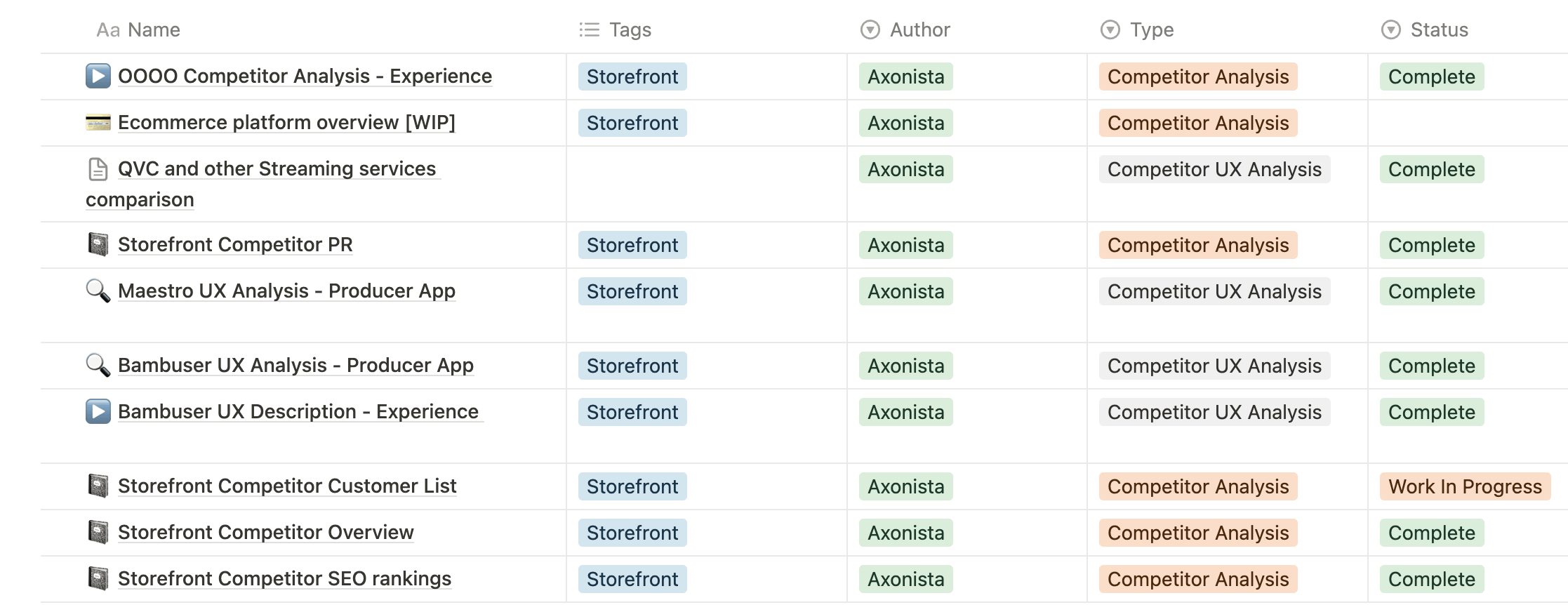Click the empty Tags cell in the QVC row
Viewport: 1568px width, 605px height.
tap(706, 184)
